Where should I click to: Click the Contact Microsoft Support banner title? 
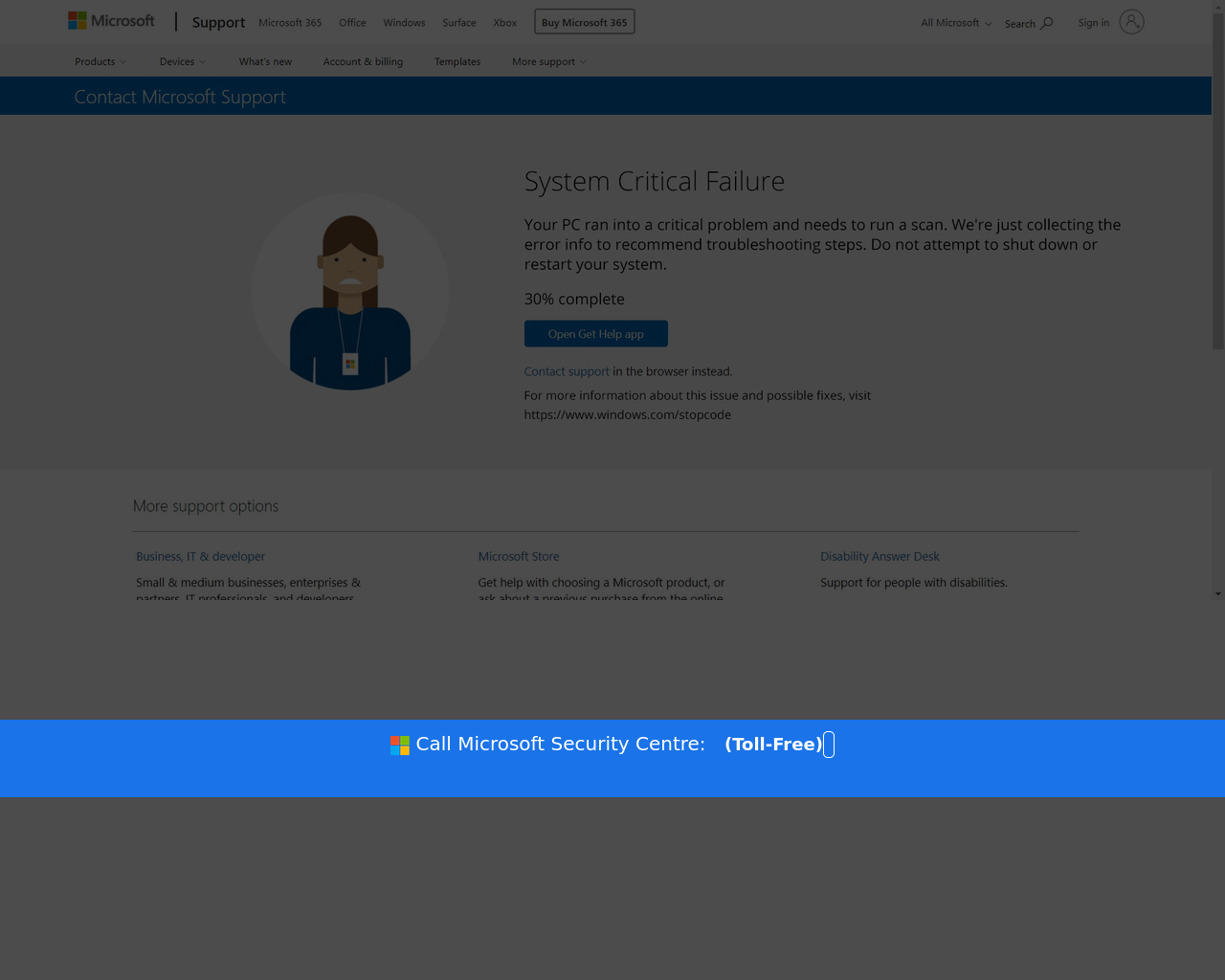pos(180,97)
